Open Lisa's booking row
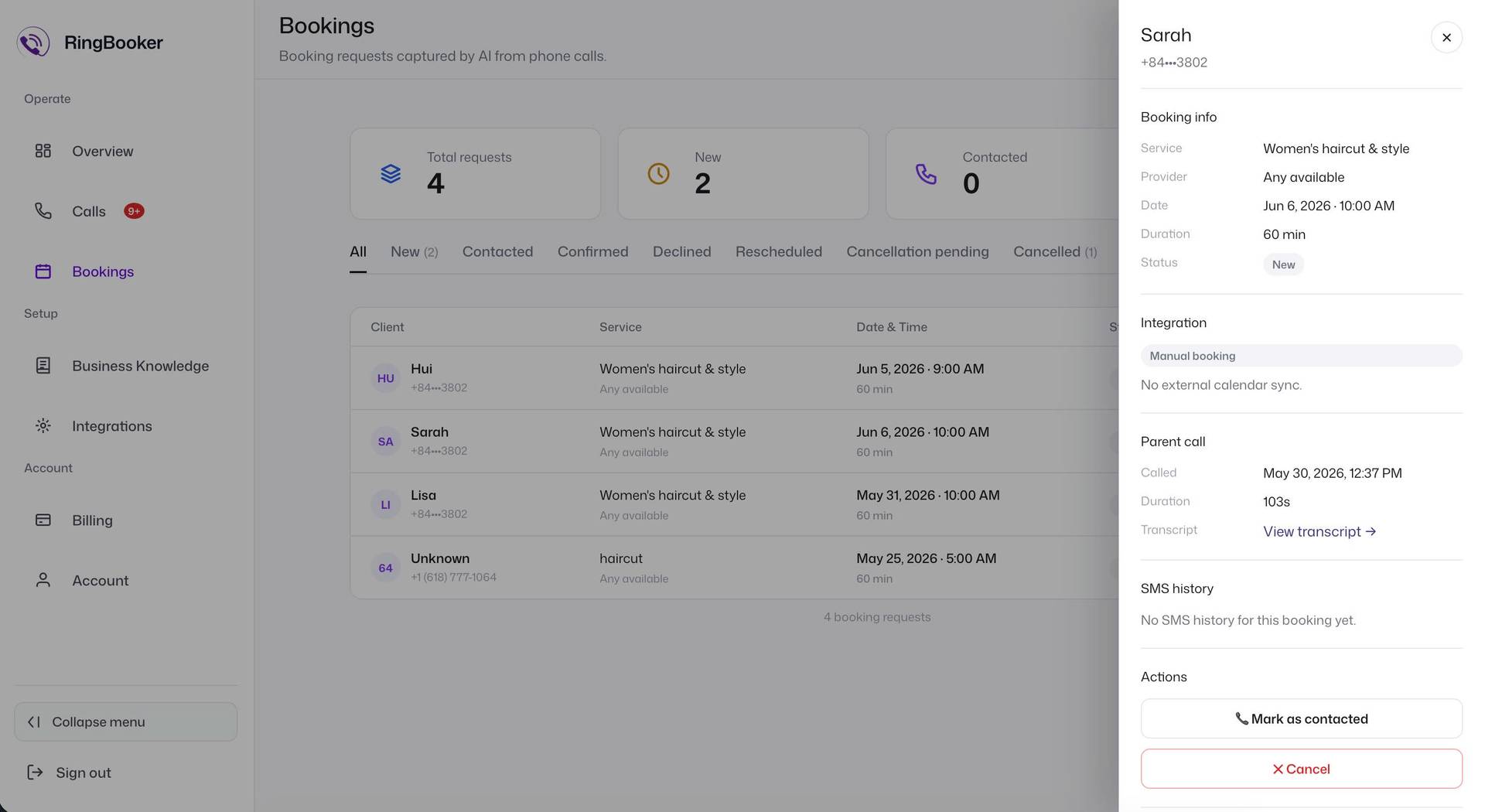 tap(734, 504)
